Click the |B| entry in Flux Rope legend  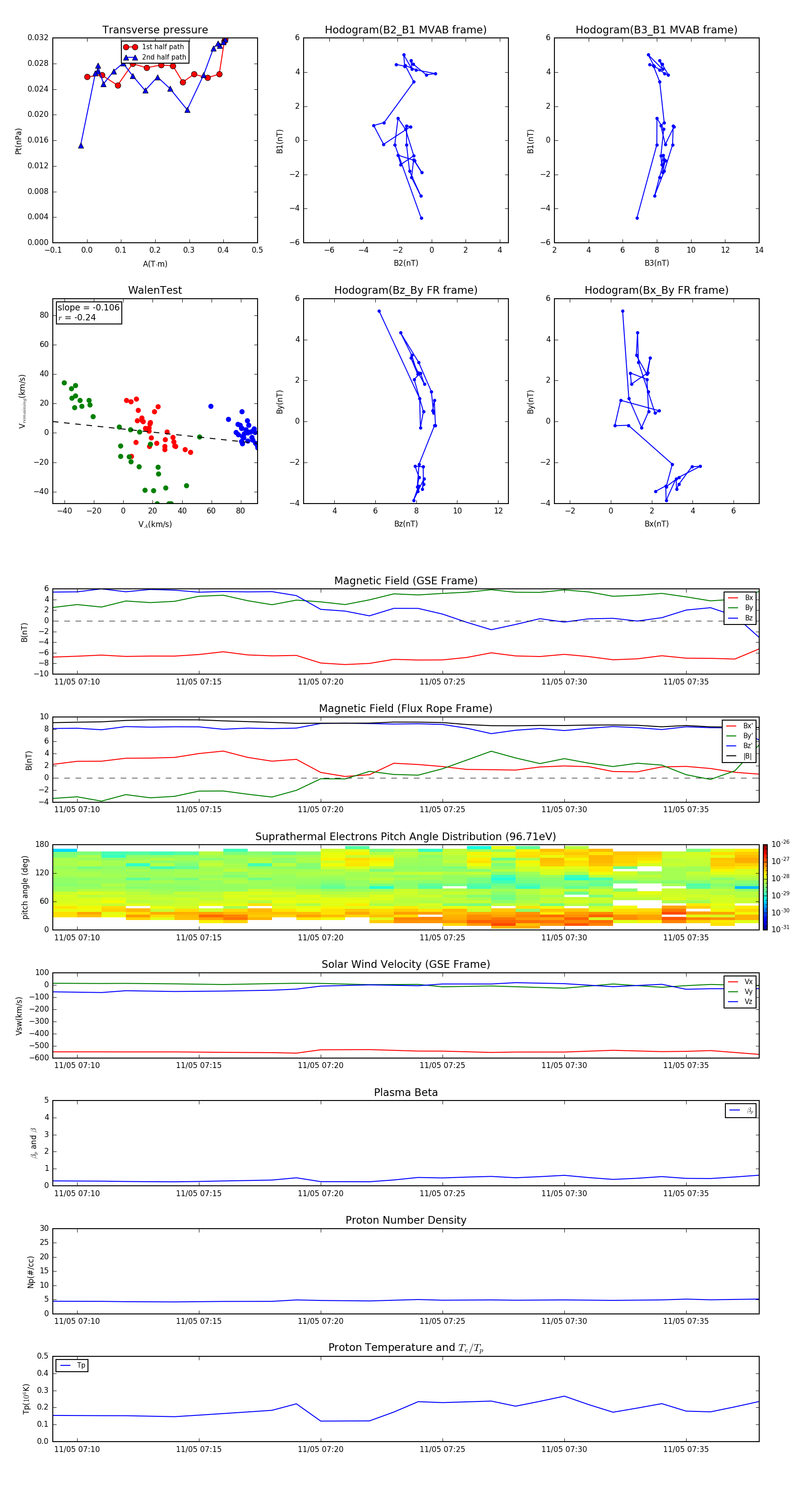tap(740, 756)
